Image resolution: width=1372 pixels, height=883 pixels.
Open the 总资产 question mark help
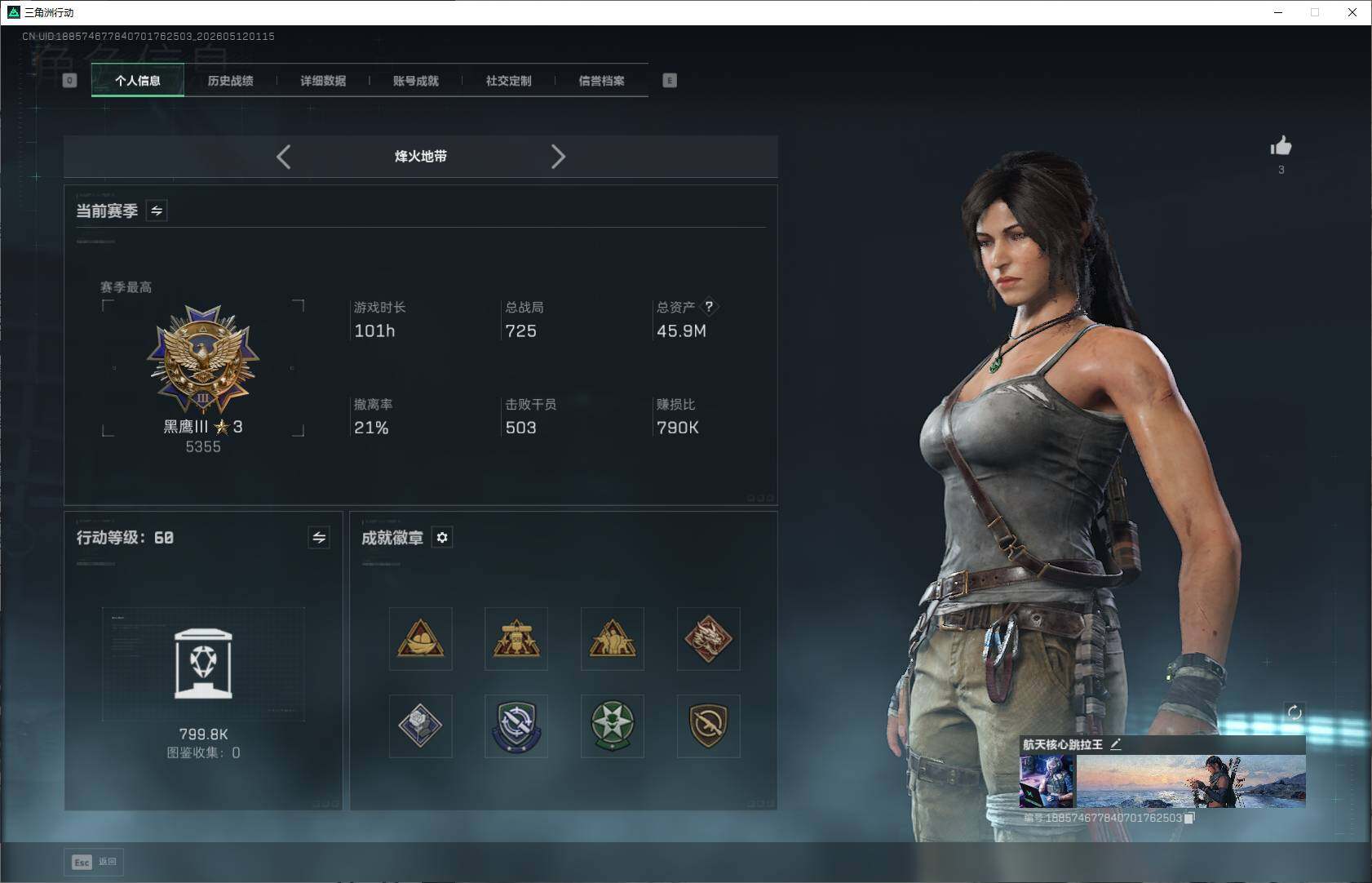(709, 307)
